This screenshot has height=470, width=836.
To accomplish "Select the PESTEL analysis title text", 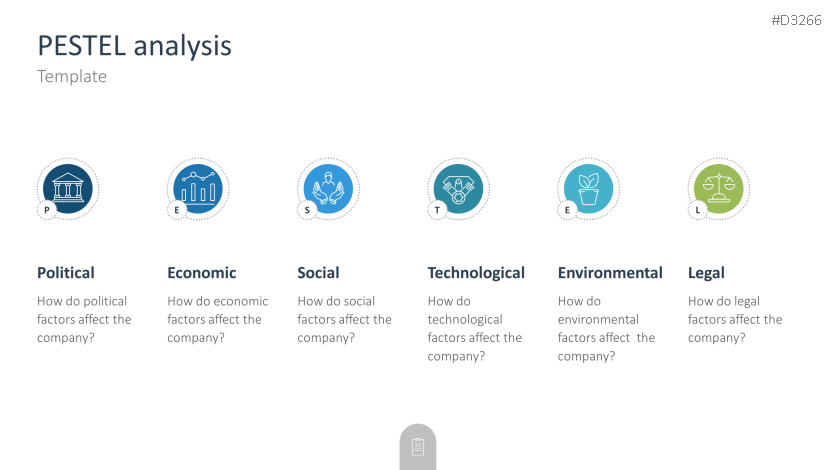I will coord(134,45).
